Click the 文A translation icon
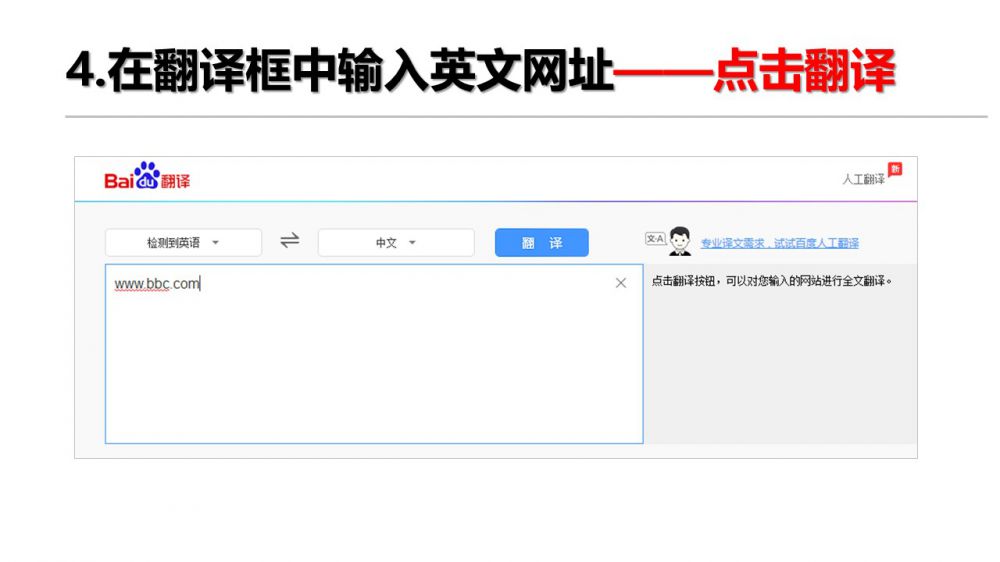The width and height of the screenshot is (1000, 562). tap(655, 239)
